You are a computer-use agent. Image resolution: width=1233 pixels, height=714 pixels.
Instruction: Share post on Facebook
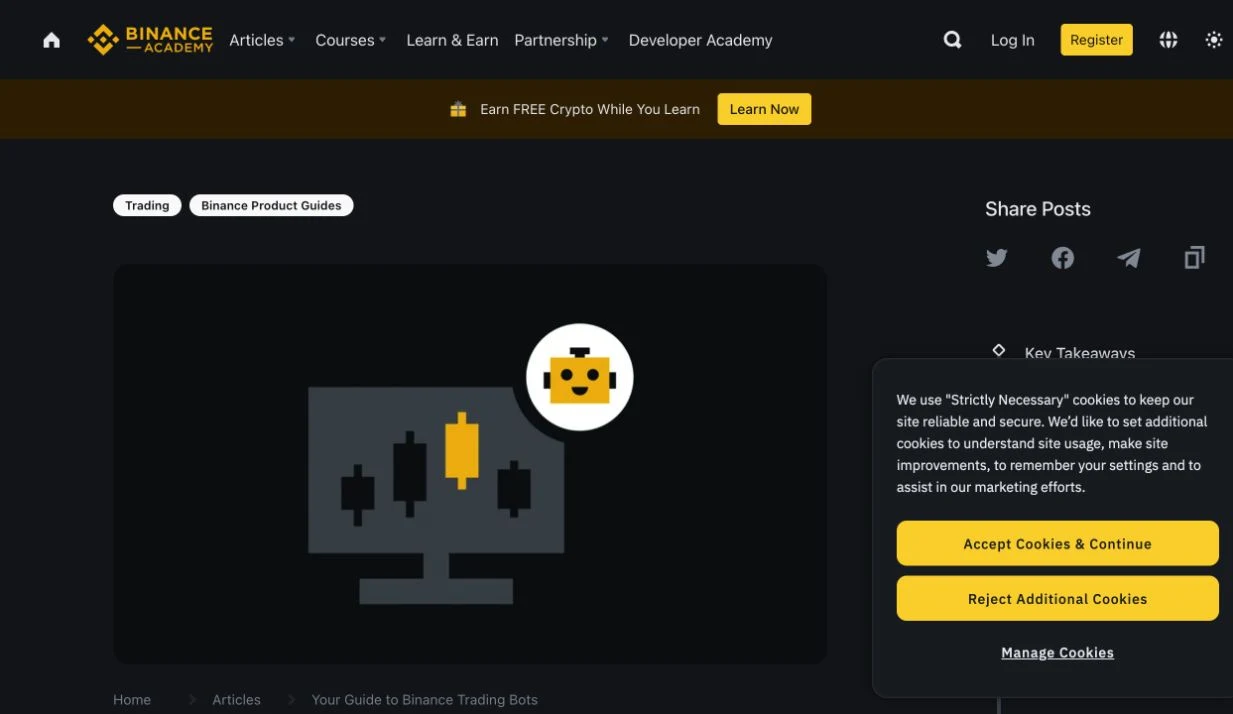click(1063, 258)
